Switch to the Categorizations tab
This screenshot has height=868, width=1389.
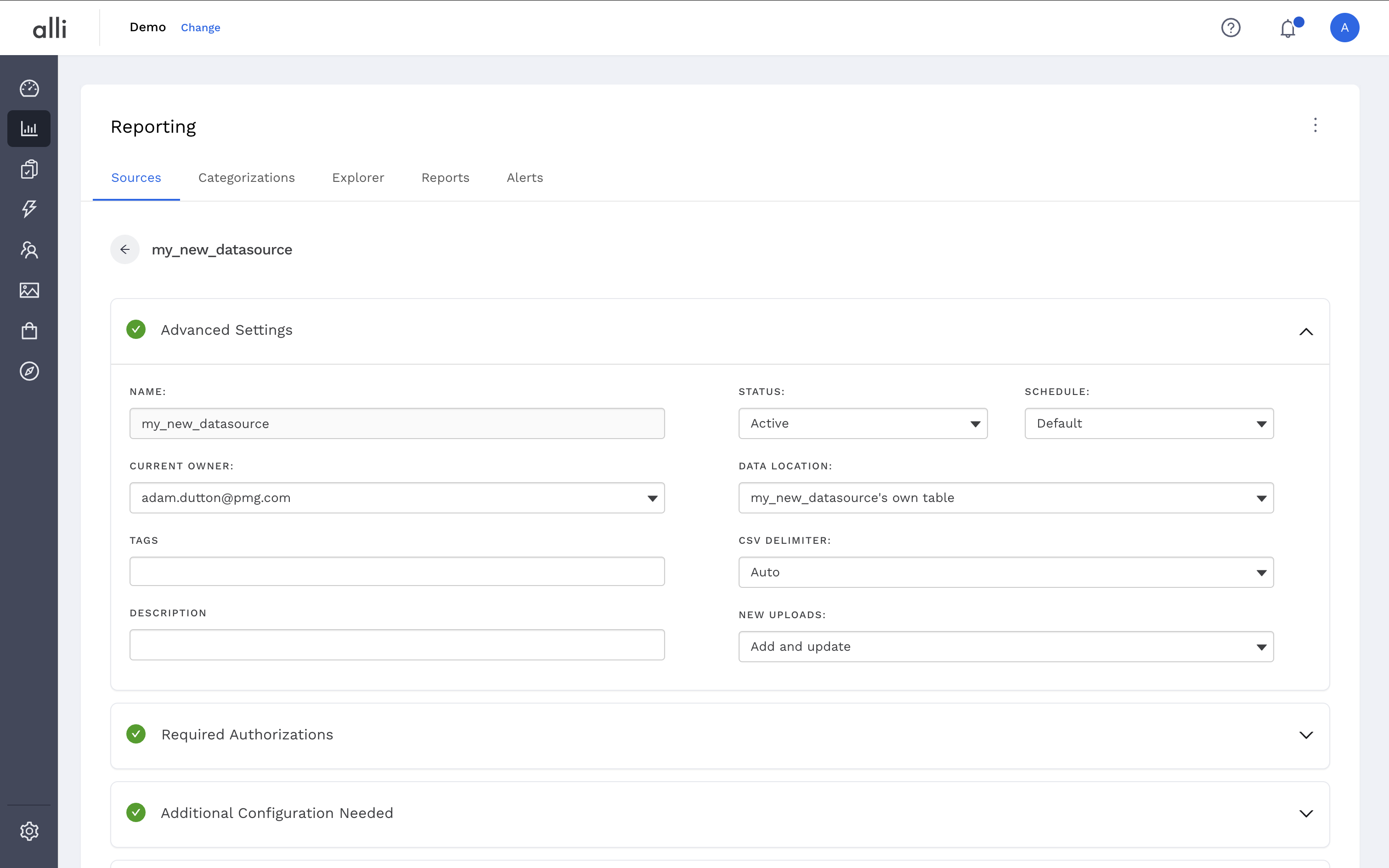click(x=246, y=178)
